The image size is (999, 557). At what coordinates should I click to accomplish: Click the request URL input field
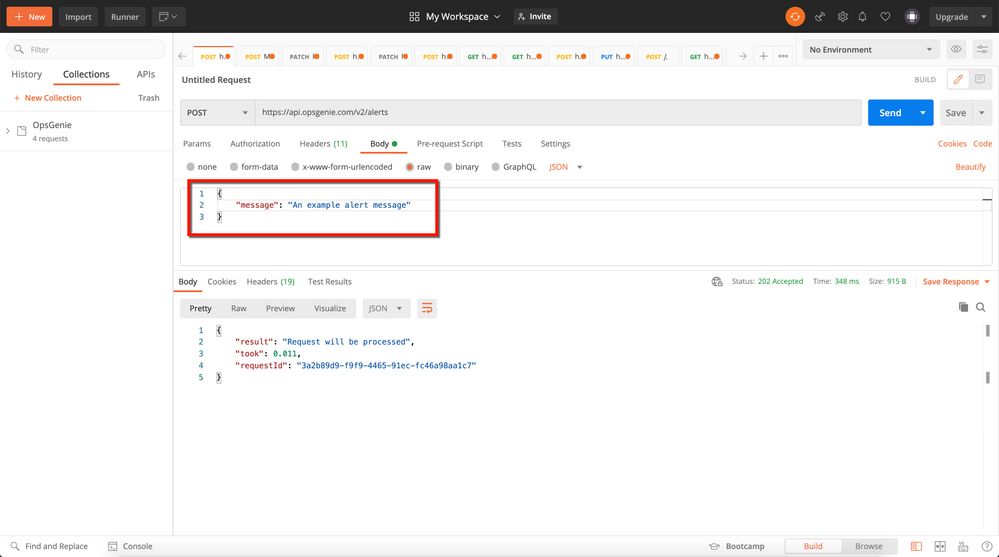(558, 112)
